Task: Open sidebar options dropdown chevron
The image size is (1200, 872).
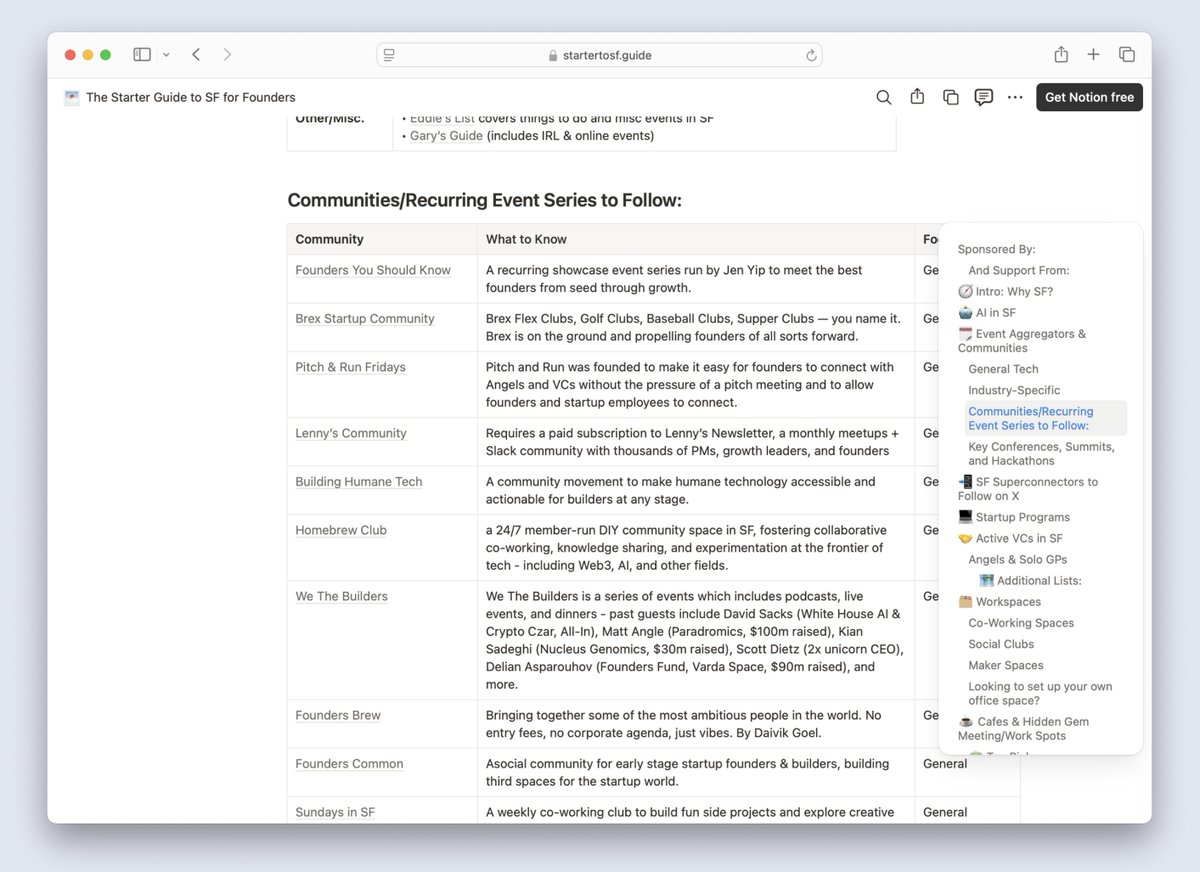Action: pos(166,55)
